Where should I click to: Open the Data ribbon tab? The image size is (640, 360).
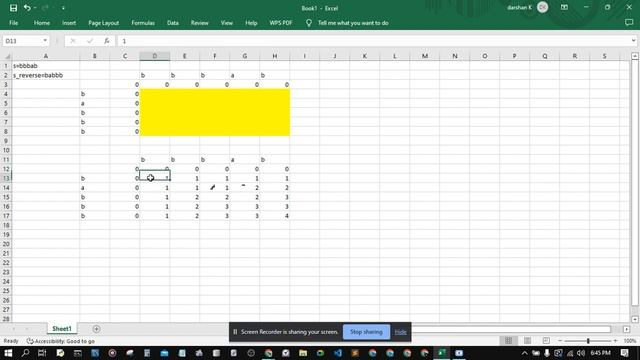[173, 23]
